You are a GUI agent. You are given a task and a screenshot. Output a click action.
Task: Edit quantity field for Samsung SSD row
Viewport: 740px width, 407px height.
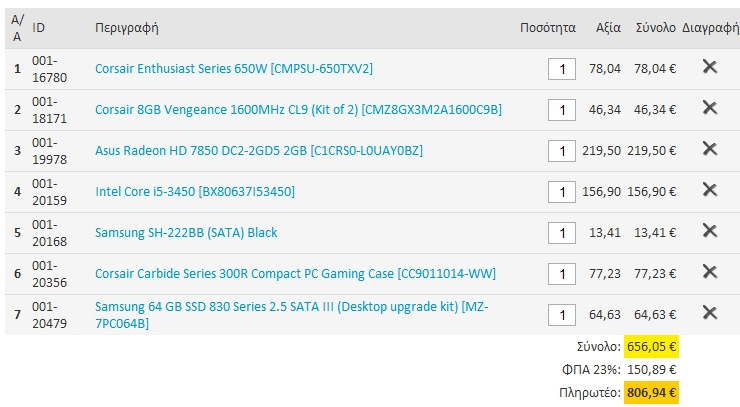[x=562, y=315]
